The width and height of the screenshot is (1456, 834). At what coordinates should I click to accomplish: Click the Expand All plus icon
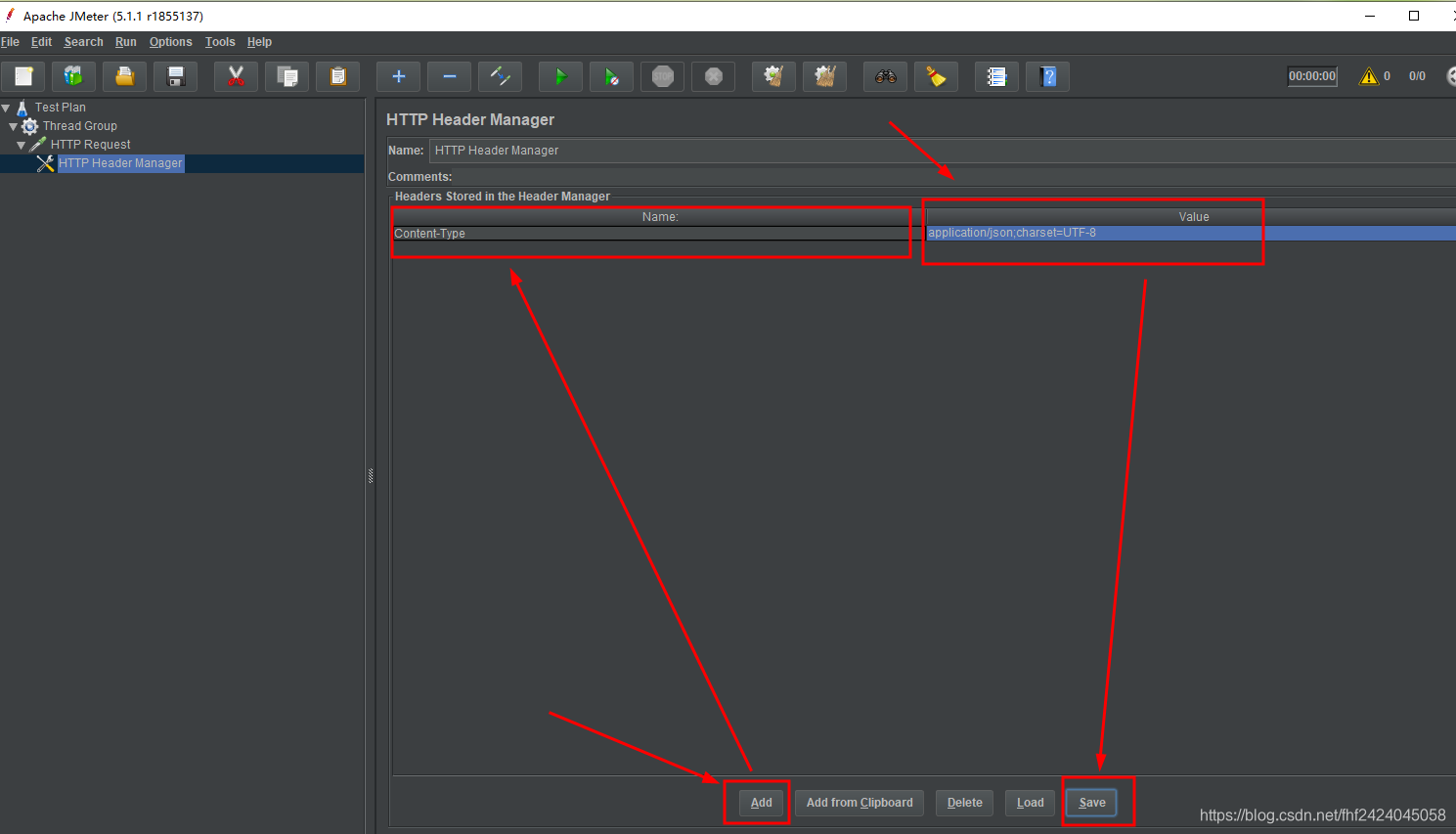tap(398, 76)
